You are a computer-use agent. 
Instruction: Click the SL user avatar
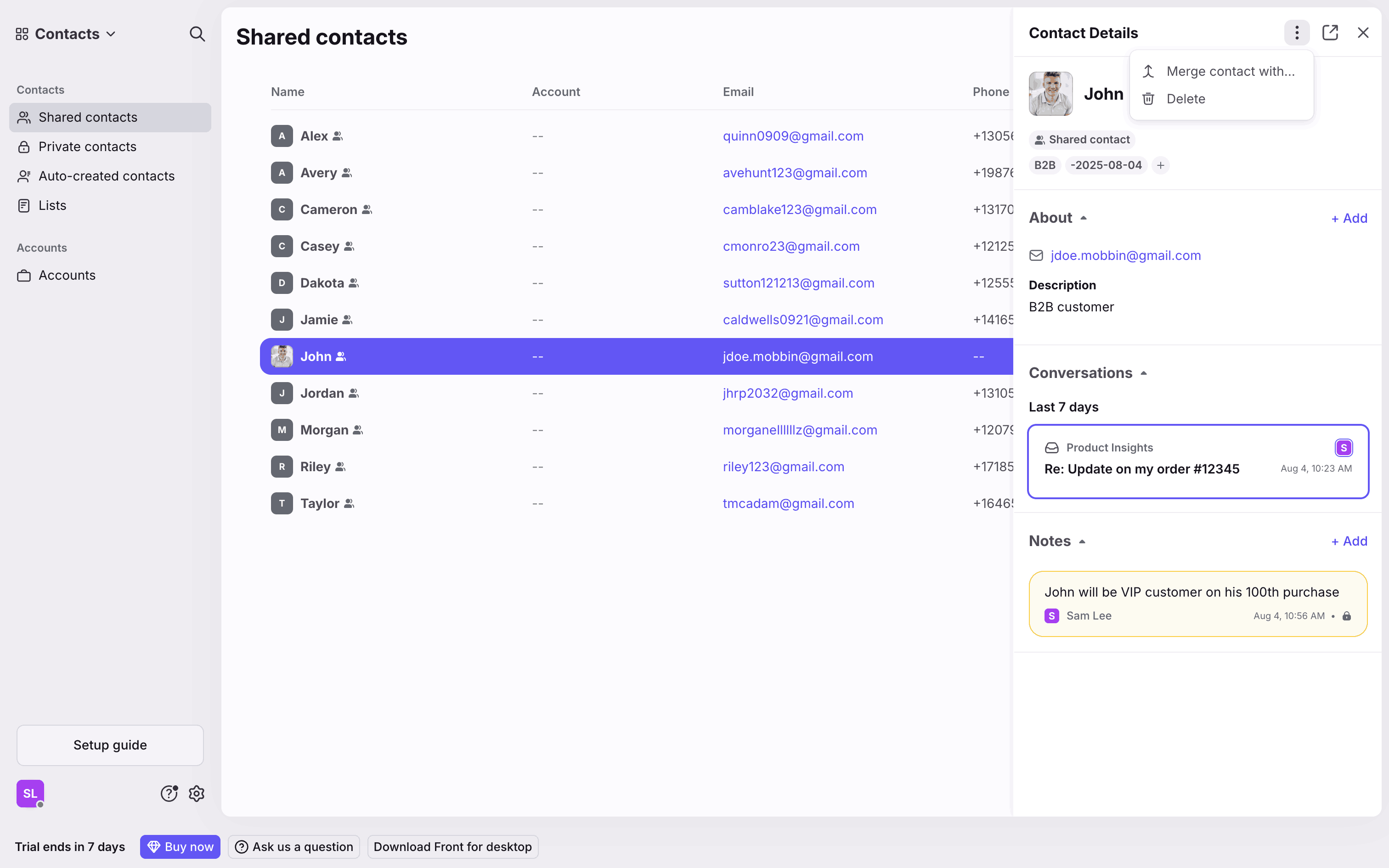30,794
